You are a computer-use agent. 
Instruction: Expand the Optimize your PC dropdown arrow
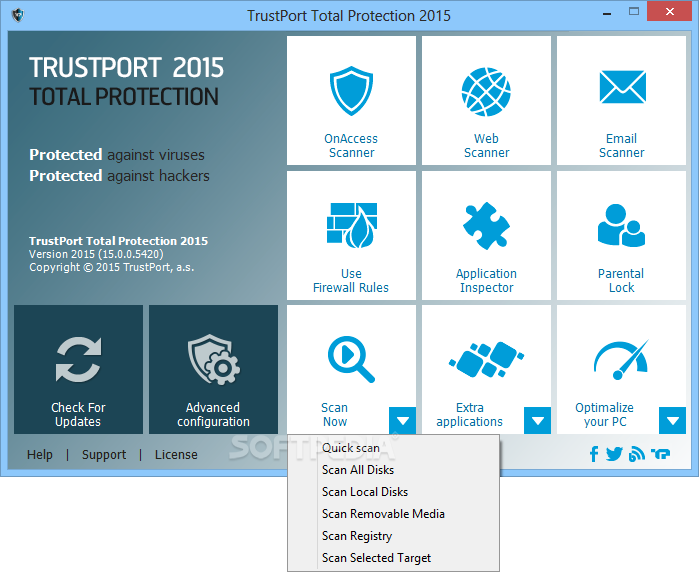672,420
